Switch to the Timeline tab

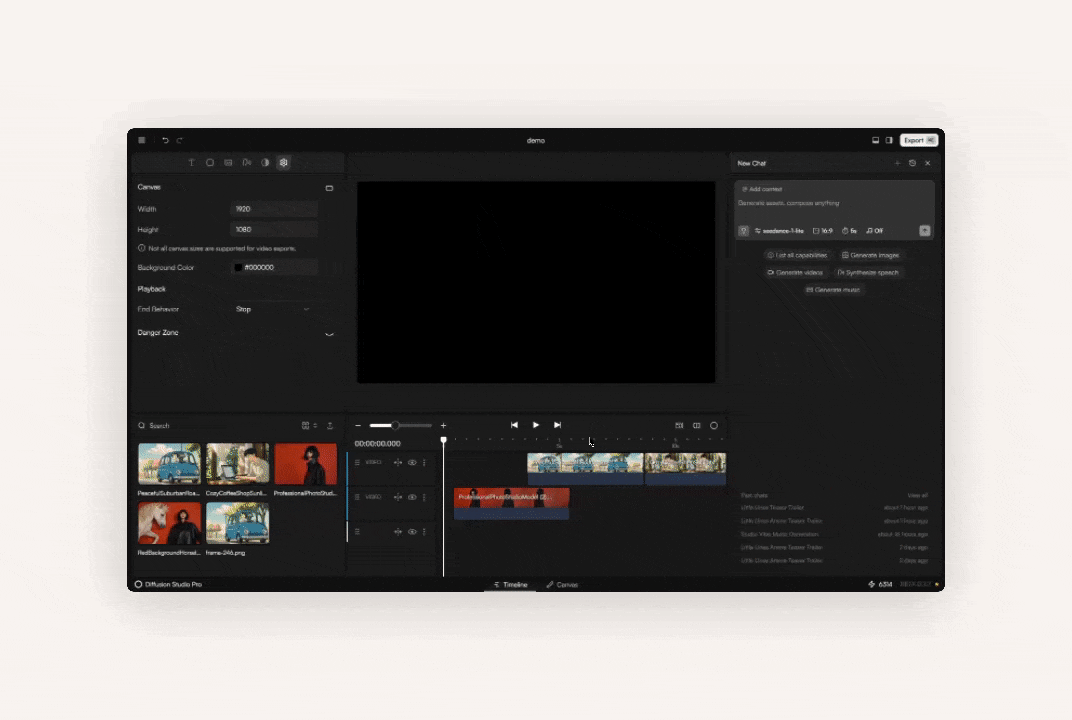pos(511,585)
